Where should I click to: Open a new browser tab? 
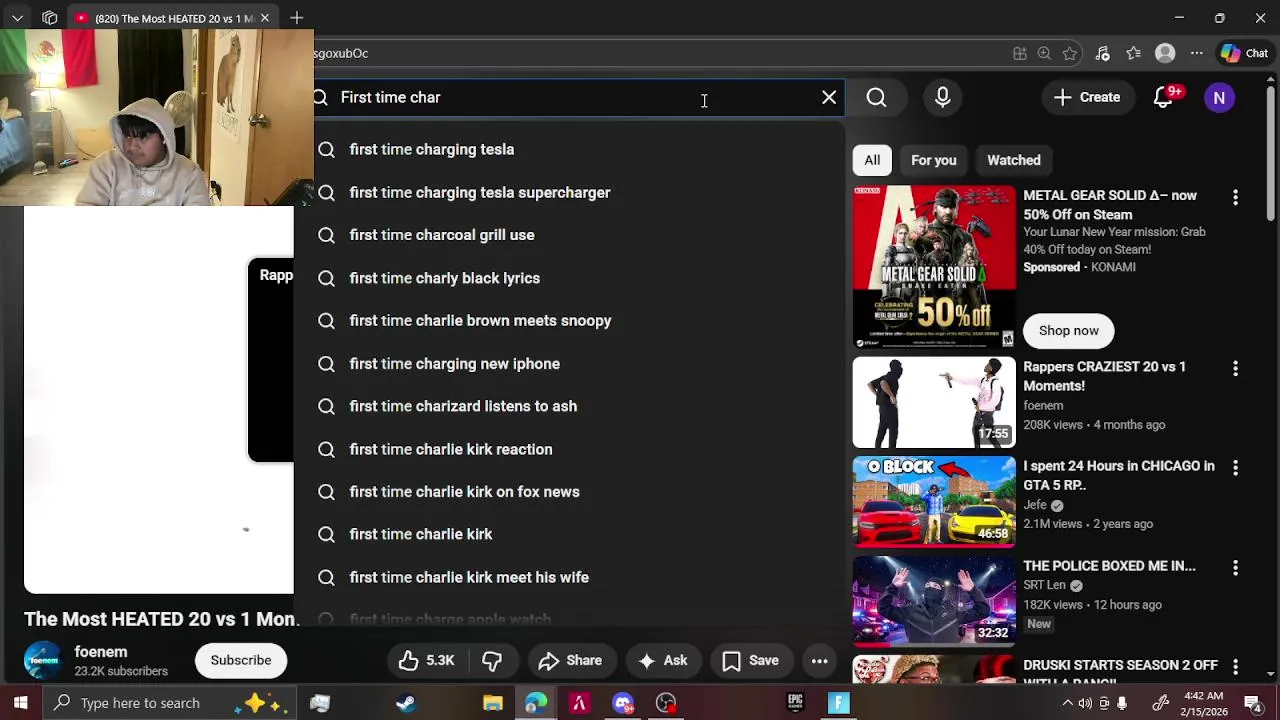pos(296,18)
